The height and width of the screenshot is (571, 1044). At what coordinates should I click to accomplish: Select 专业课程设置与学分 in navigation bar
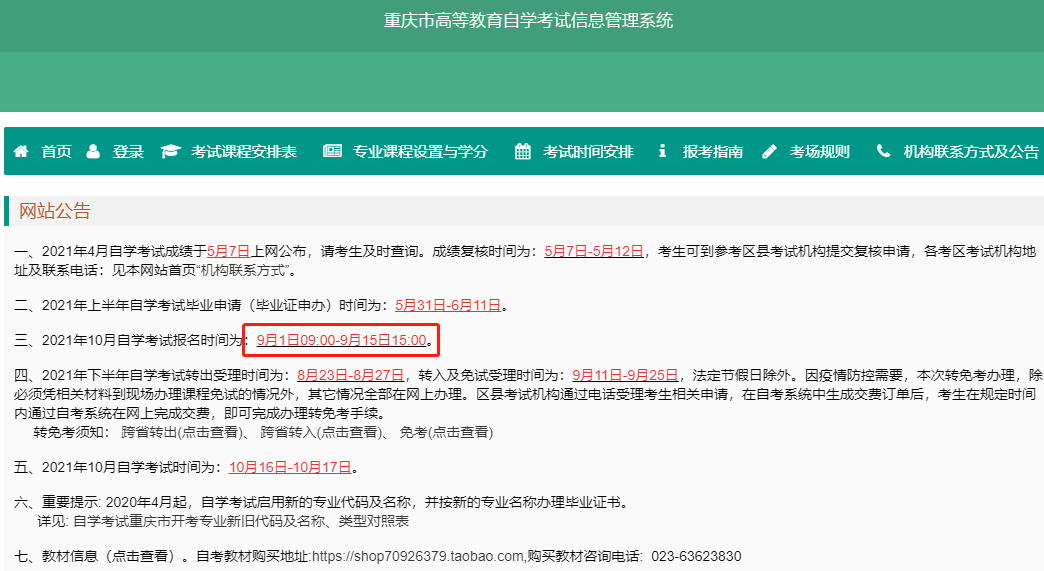click(x=420, y=152)
